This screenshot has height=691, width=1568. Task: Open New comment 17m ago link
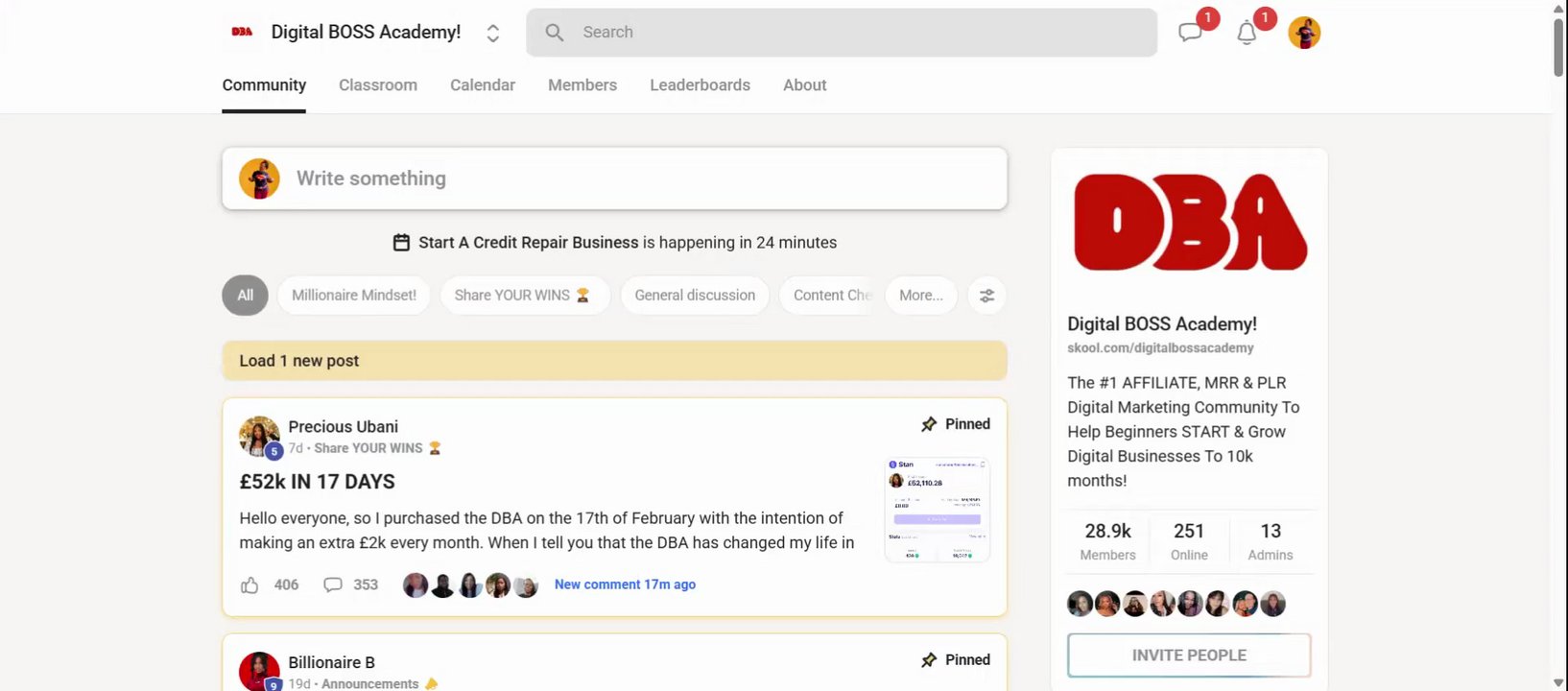[x=625, y=584]
